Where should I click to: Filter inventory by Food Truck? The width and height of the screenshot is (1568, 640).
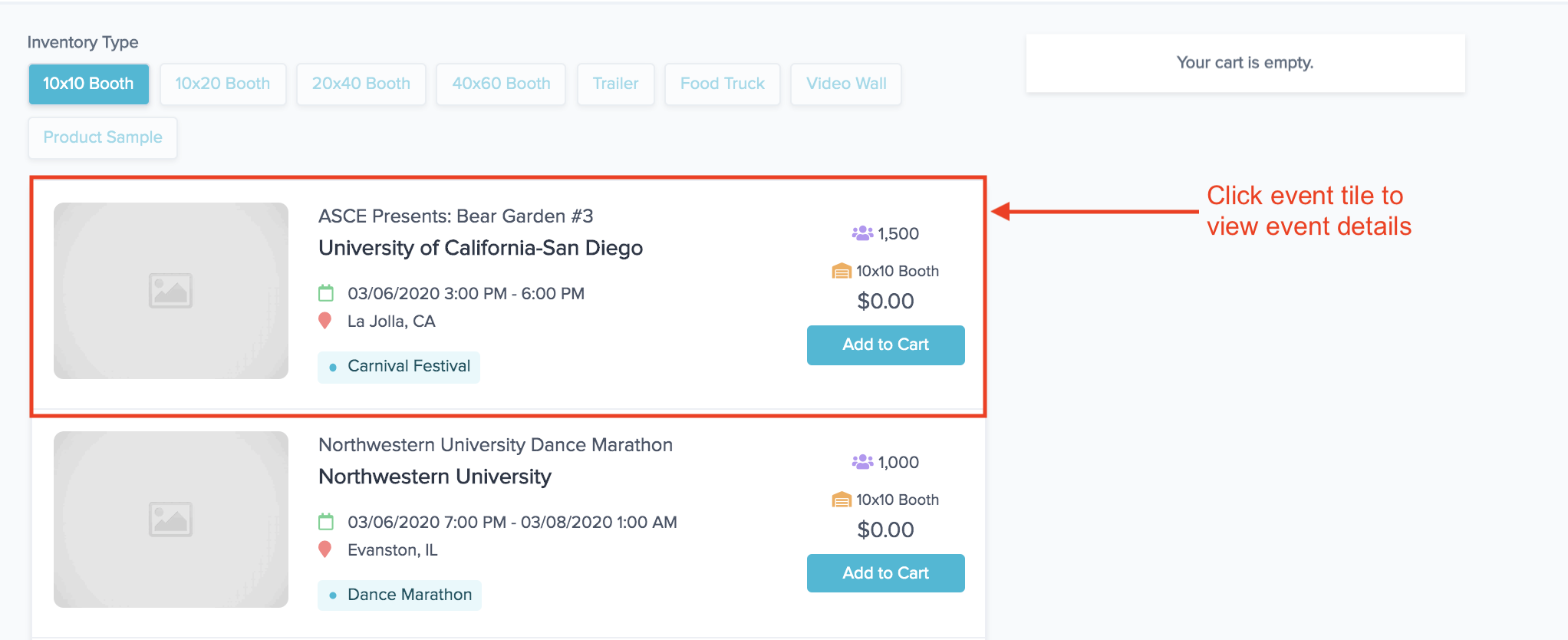point(723,84)
